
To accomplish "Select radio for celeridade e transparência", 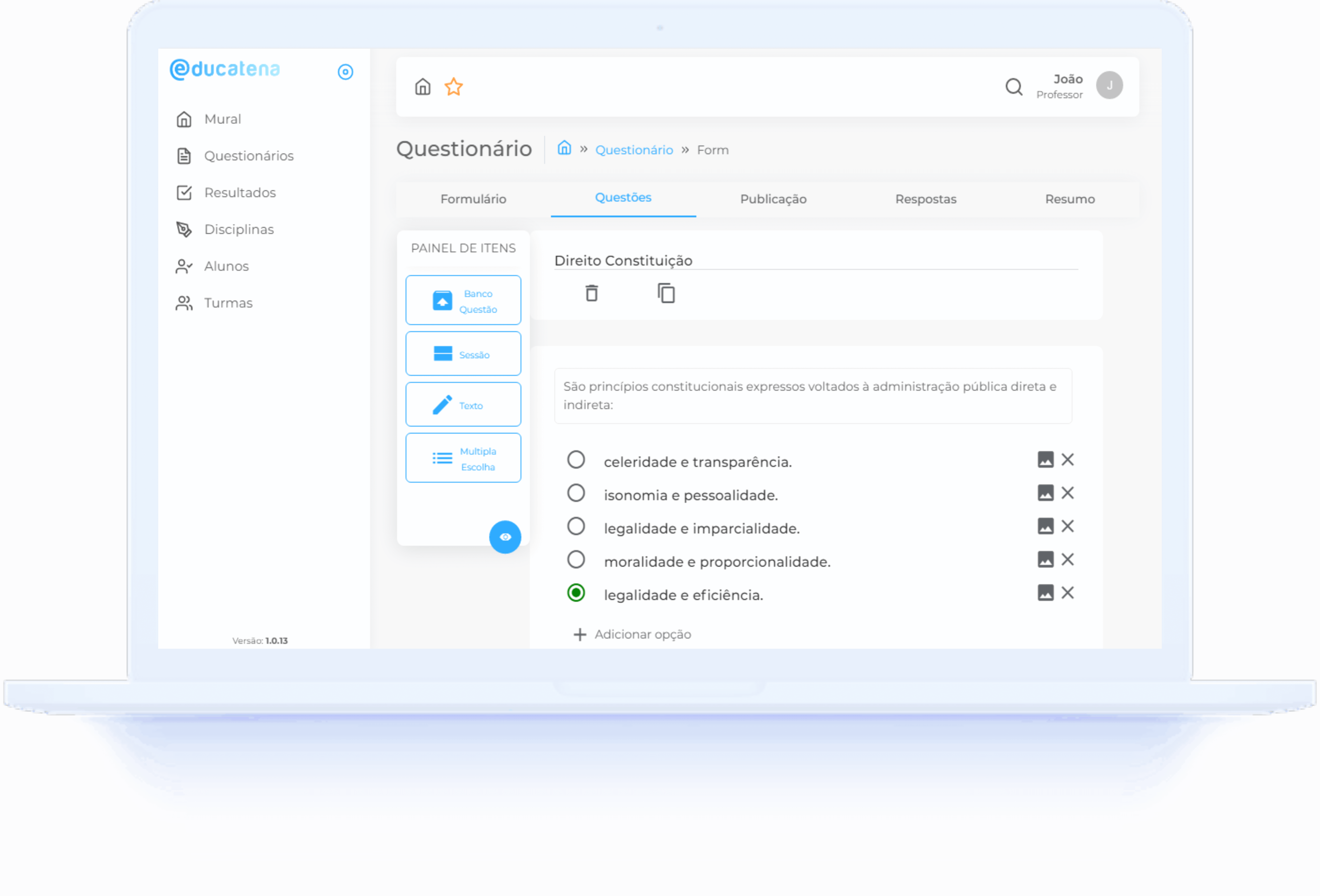I will 576,460.
